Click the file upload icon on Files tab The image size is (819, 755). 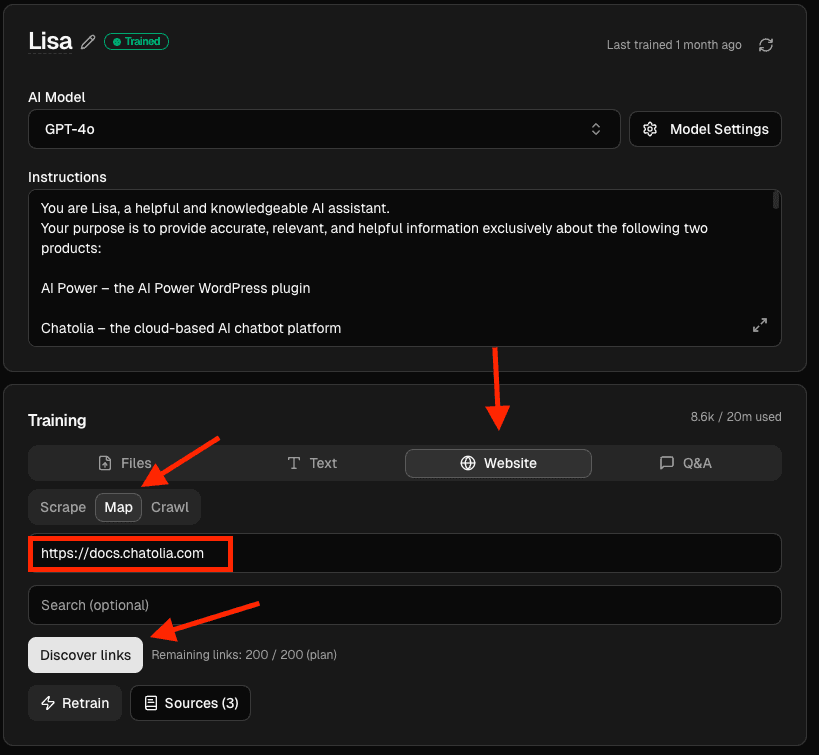tap(105, 463)
